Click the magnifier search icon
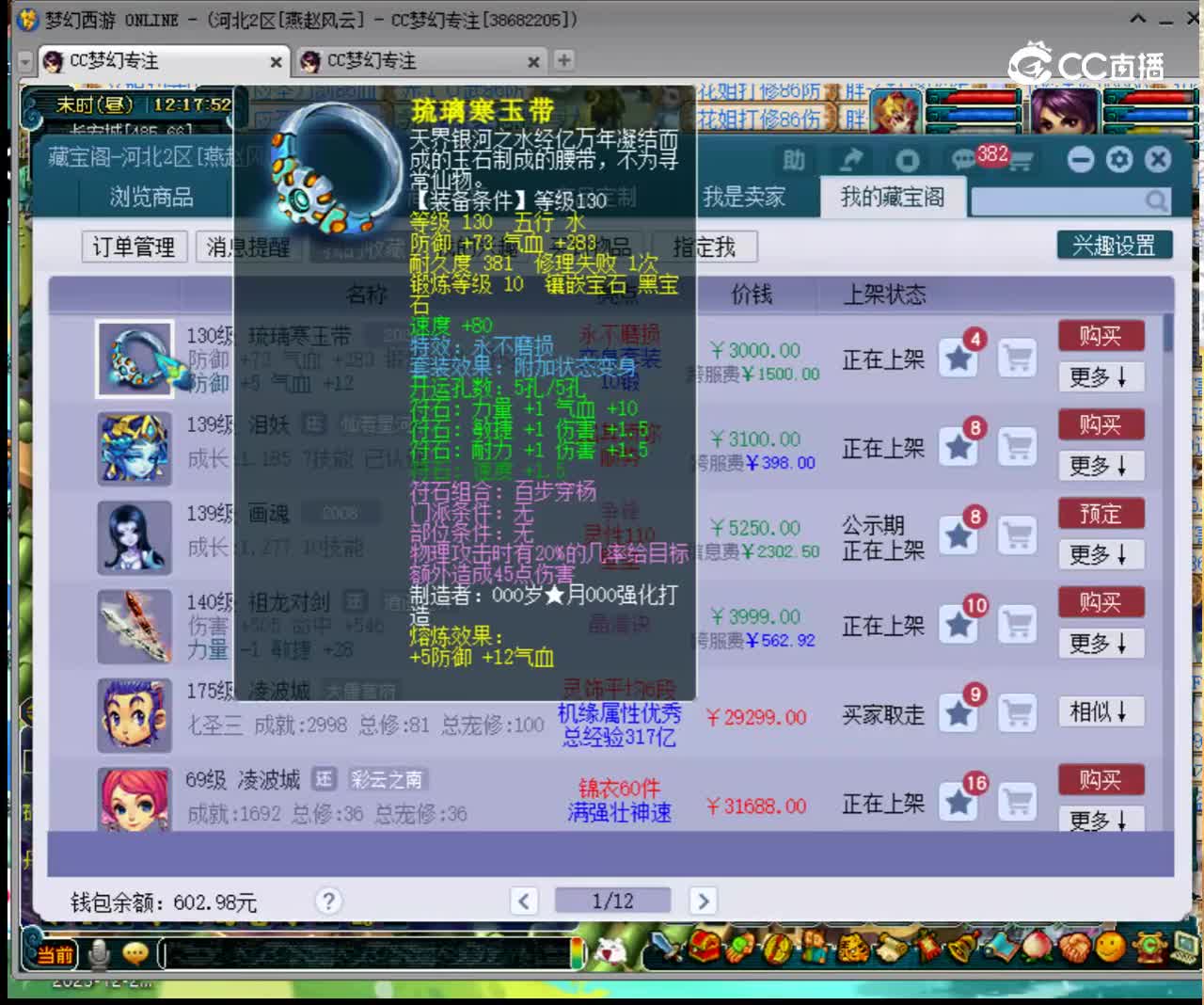 [1156, 200]
